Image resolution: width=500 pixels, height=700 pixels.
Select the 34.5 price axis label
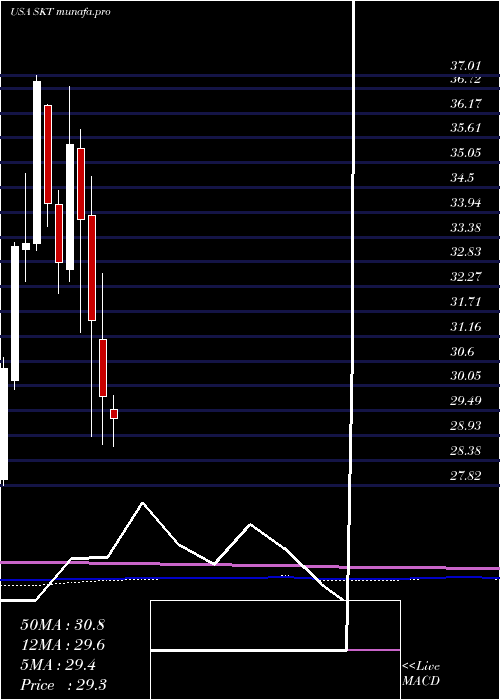click(x=462, y=178)
